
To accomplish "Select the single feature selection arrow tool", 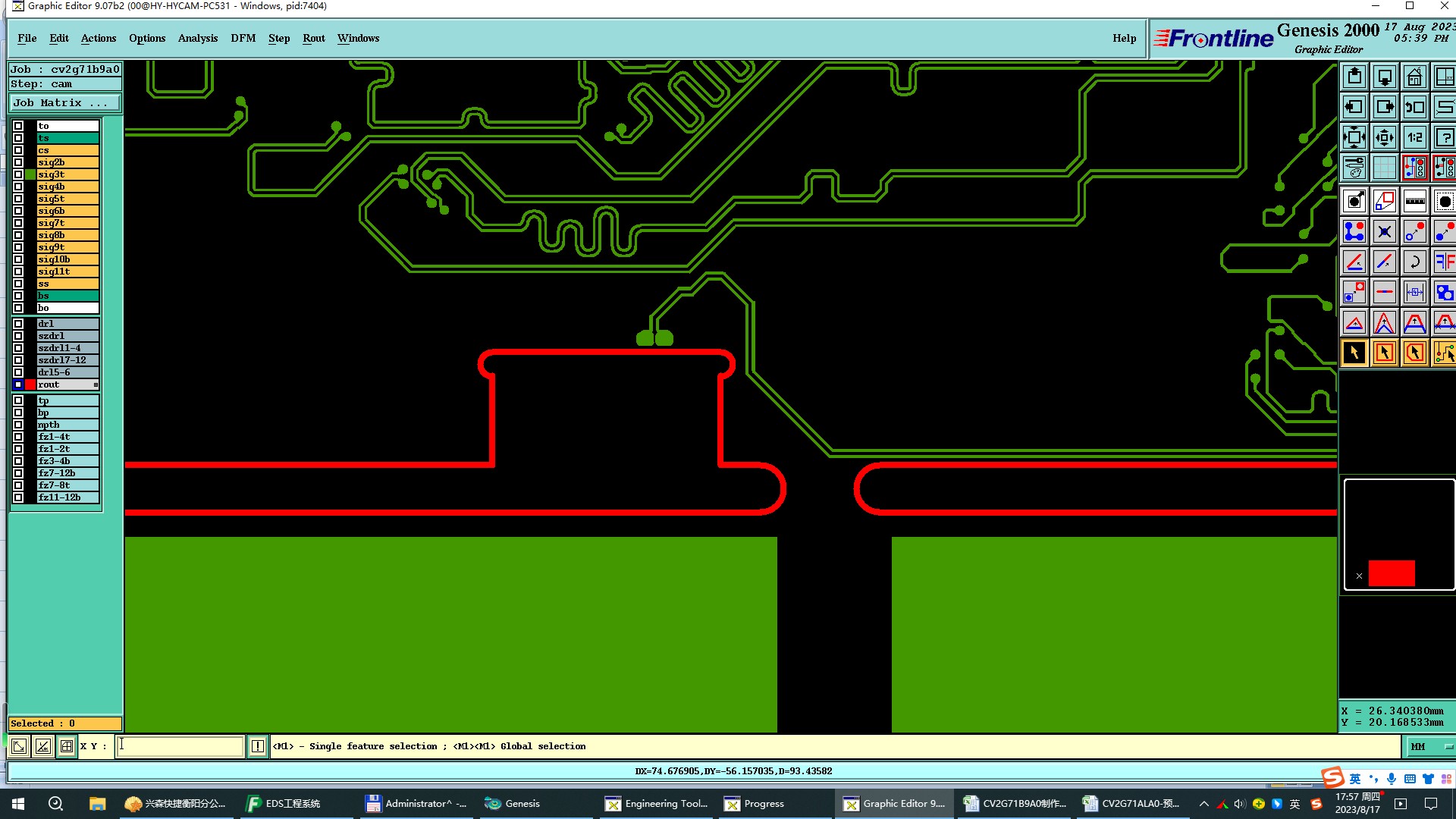I will pyautogui.click(x=1354, y=353).
